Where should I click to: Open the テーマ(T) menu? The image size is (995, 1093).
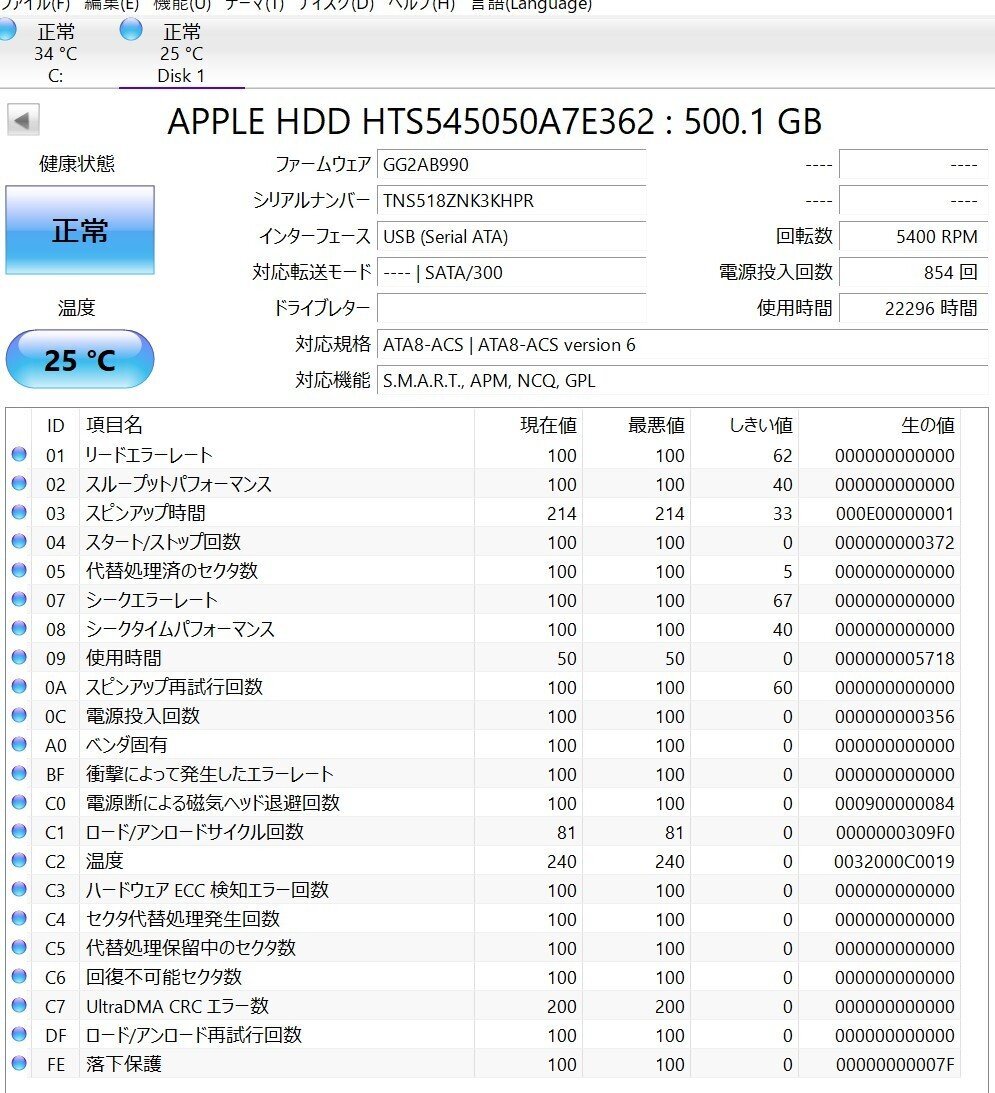(x=254, y=6)
